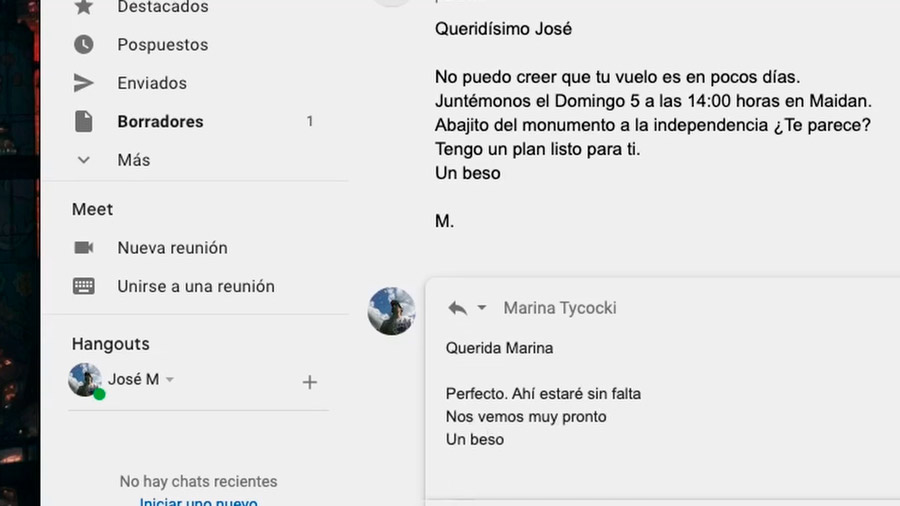The width and height of the screenshot is (900, 506).
Task: Click the José M Hangouts profile picture
Action: pyautogui.click(x=85, y=380)
